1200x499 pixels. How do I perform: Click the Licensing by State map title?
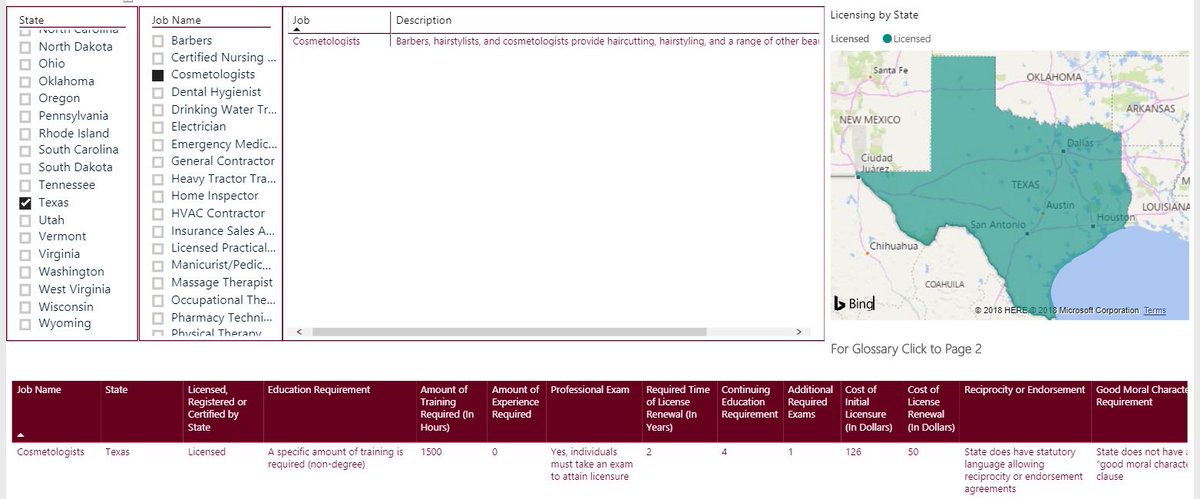[874, 15]
